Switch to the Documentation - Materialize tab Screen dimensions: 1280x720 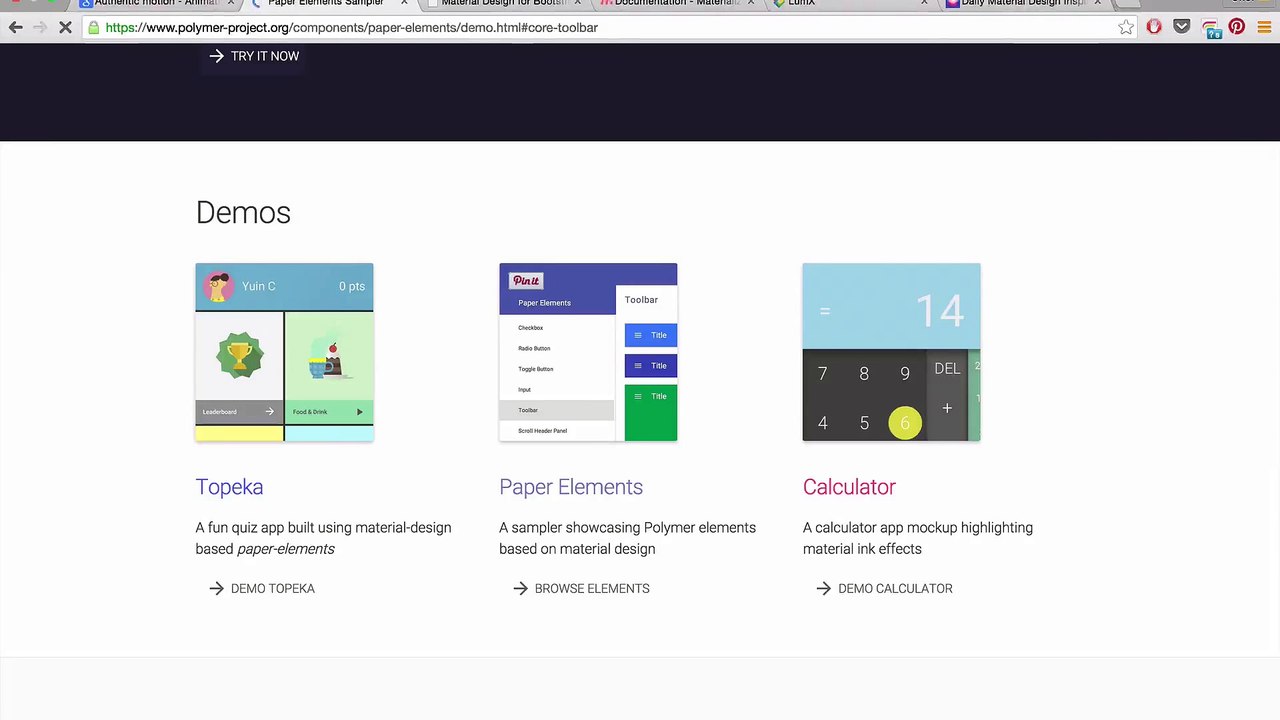coord(677,4)
